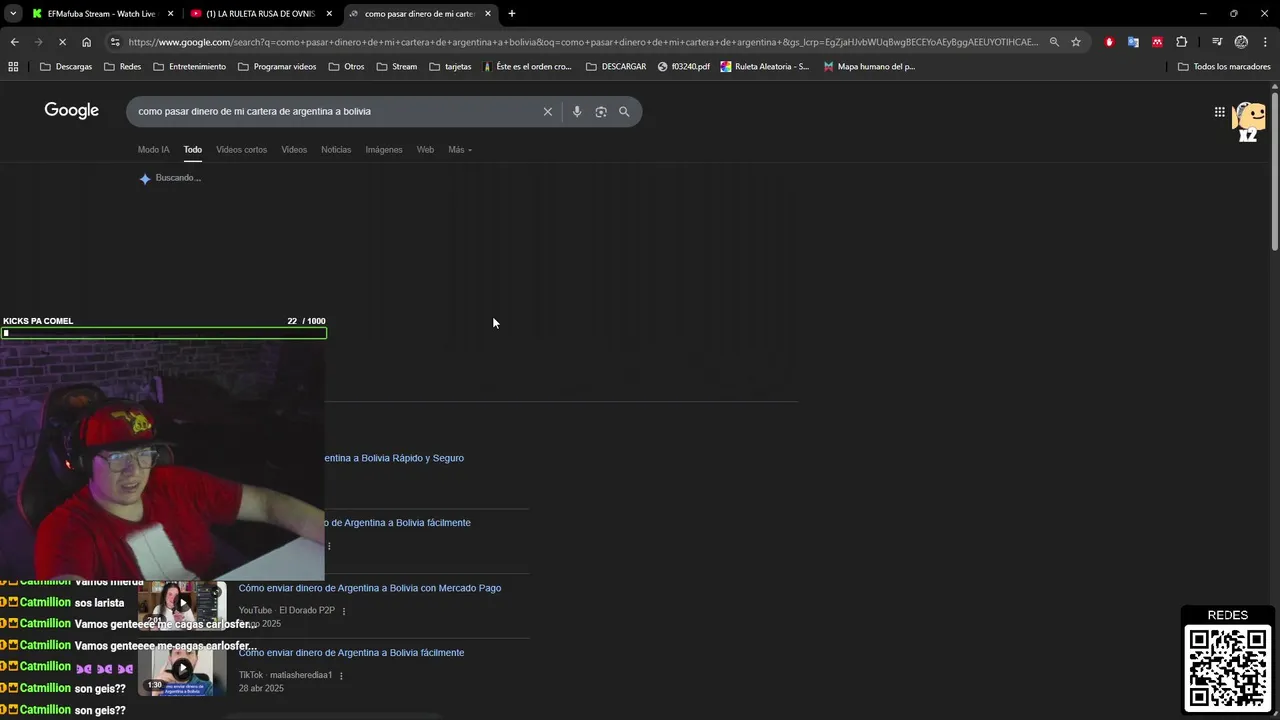Click the page vertical scrollbar

pos(1274,170)
